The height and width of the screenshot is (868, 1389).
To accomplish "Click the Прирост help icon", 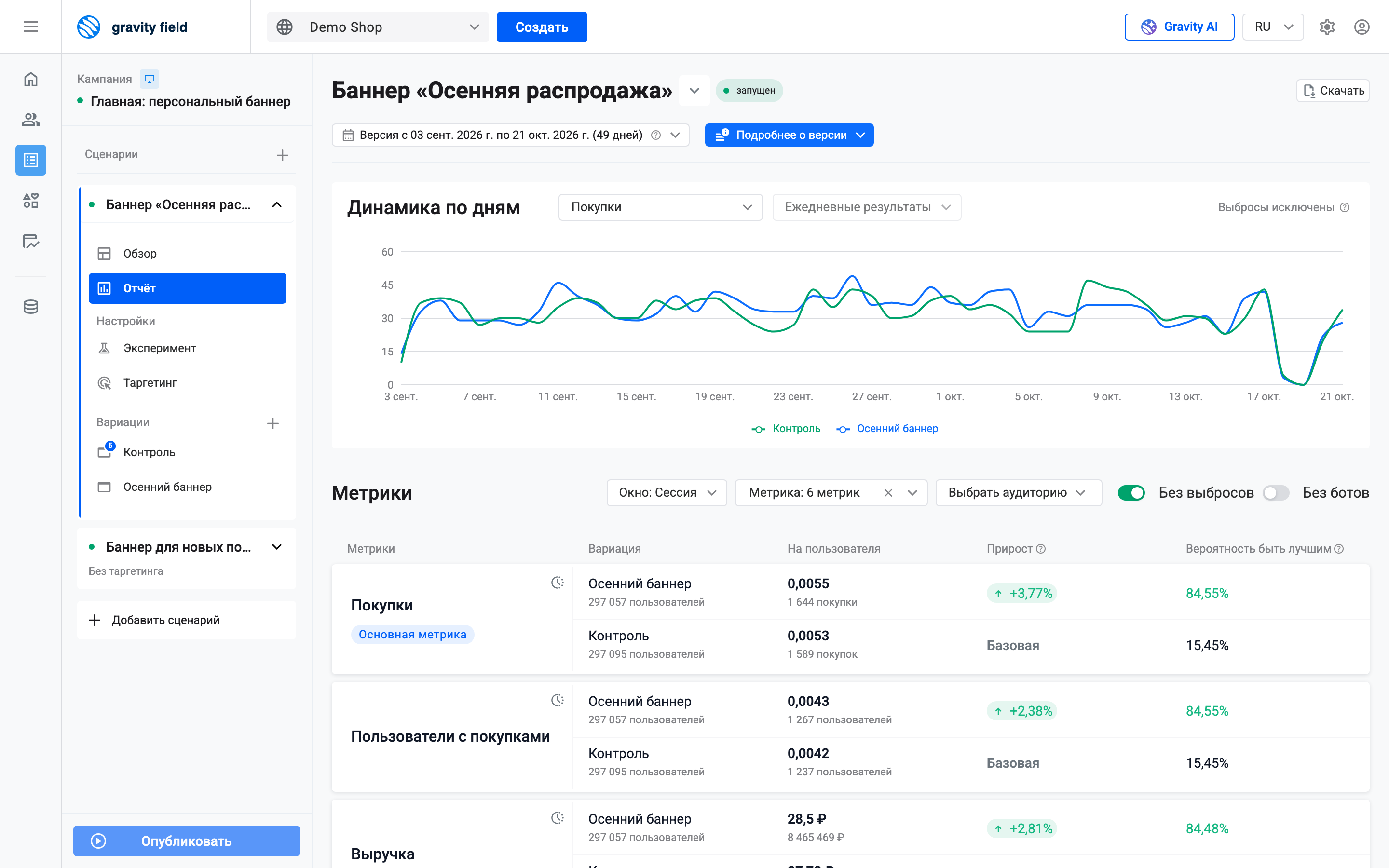I will click(1041, 548).
